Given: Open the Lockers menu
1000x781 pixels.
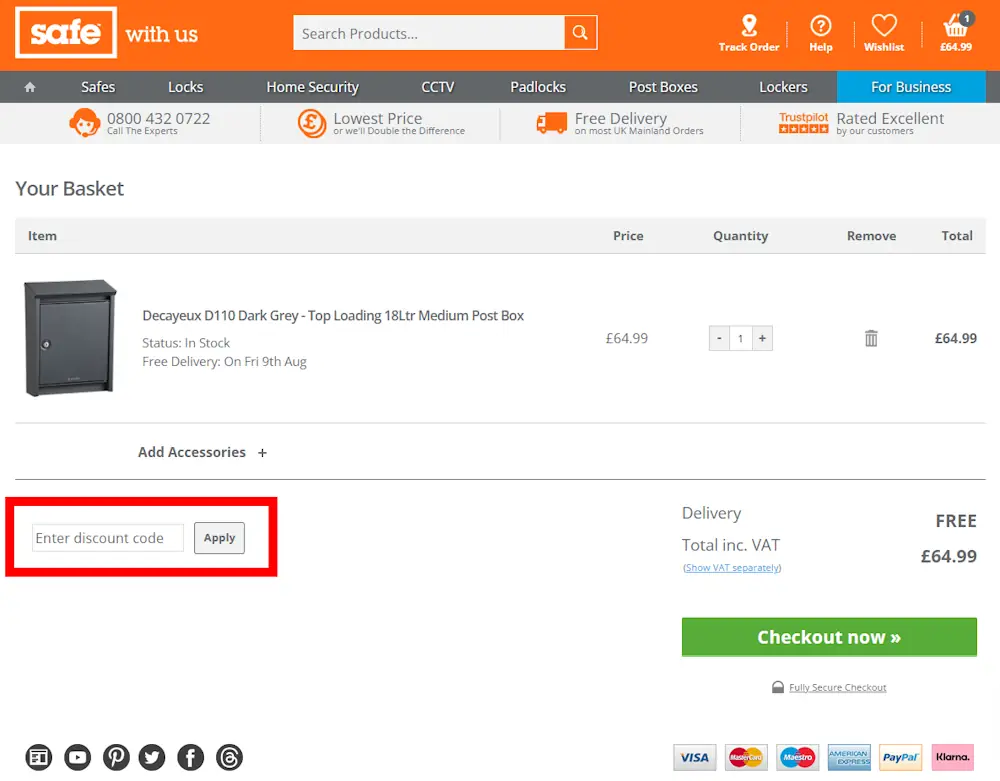Looking at the screenshot, I should click(783, 87).
